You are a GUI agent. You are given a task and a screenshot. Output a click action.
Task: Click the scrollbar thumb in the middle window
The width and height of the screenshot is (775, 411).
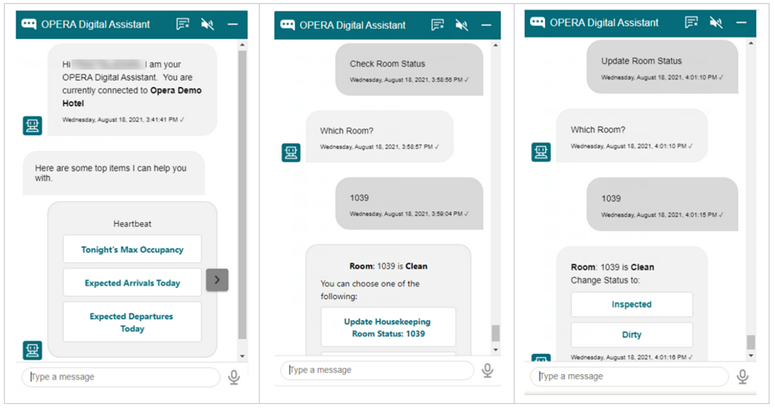pos(496,333)
